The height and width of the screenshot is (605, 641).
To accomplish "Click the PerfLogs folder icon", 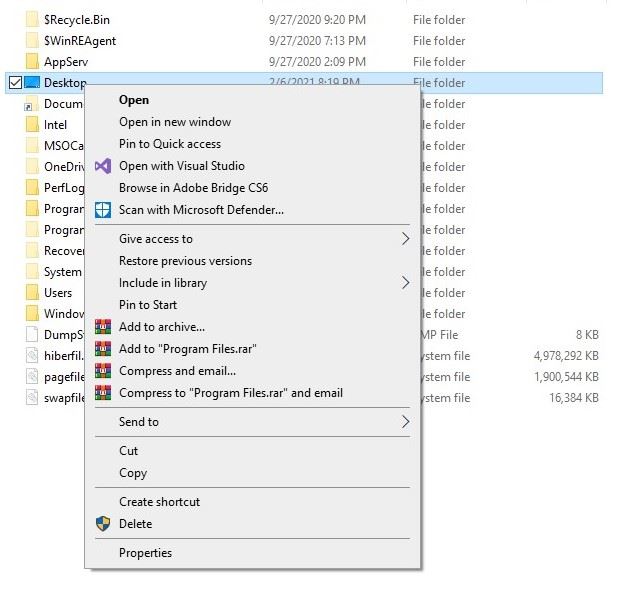I will [32, 188].
